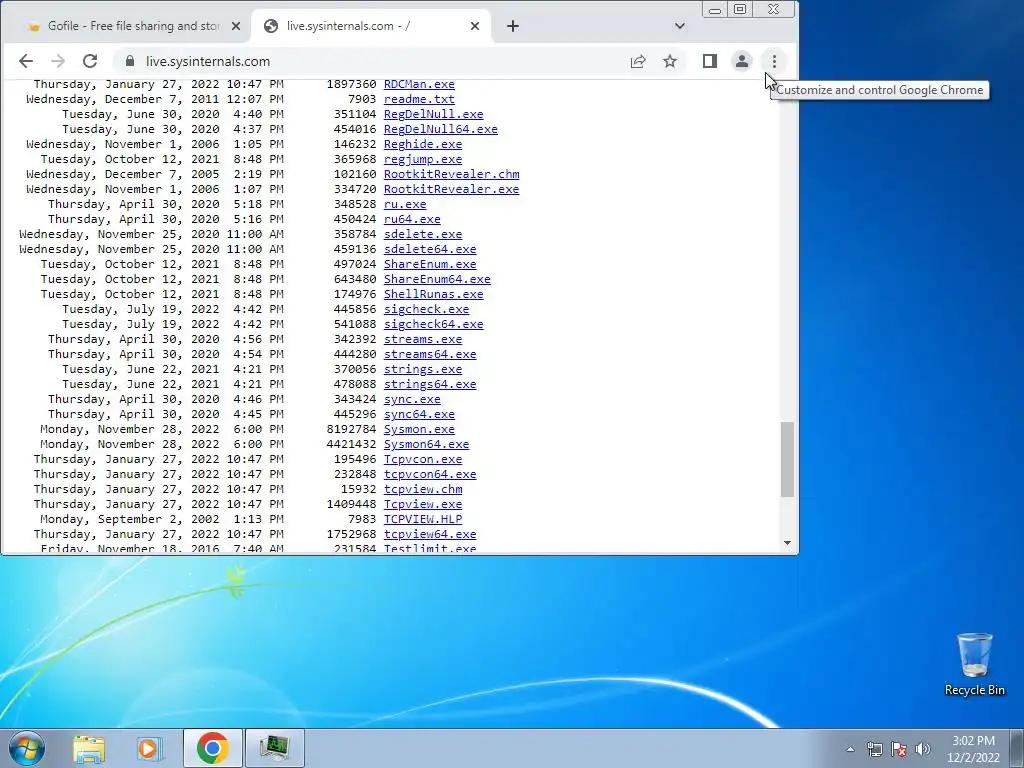Select the live.sysinternals.com tab
The width and height of the screenshot is (1024, 768).
pos(370,26)
